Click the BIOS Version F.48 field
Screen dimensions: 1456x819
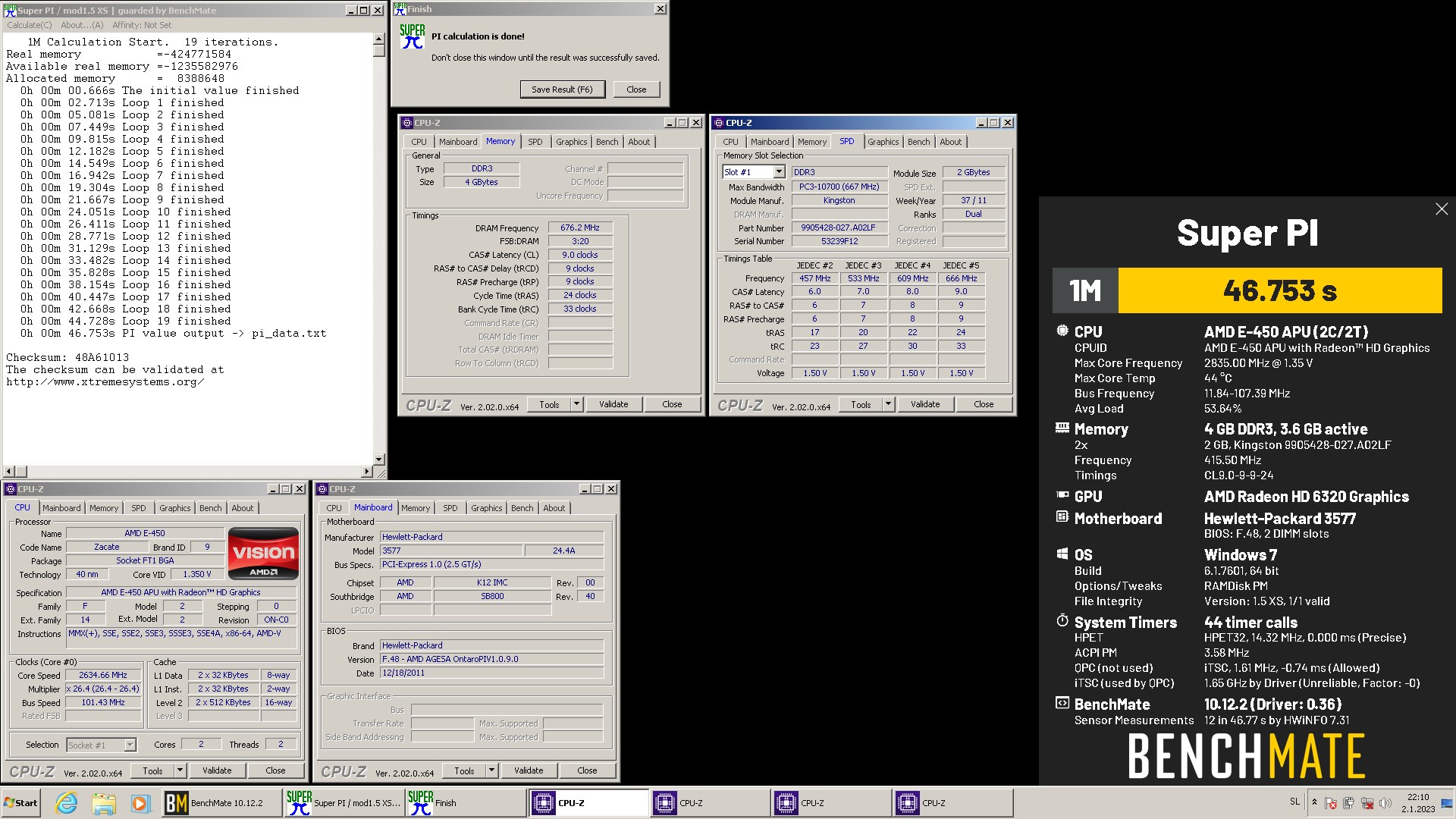(x=492, y=659)
